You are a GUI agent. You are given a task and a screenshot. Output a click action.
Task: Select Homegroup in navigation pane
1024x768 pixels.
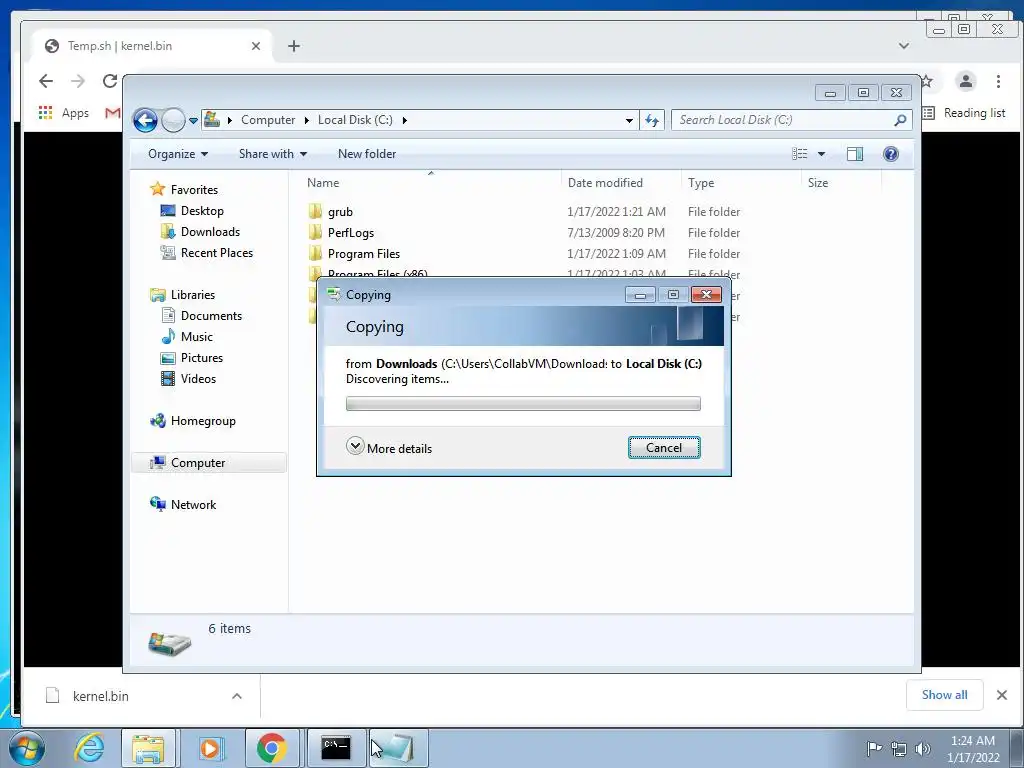tap(202, 421)
